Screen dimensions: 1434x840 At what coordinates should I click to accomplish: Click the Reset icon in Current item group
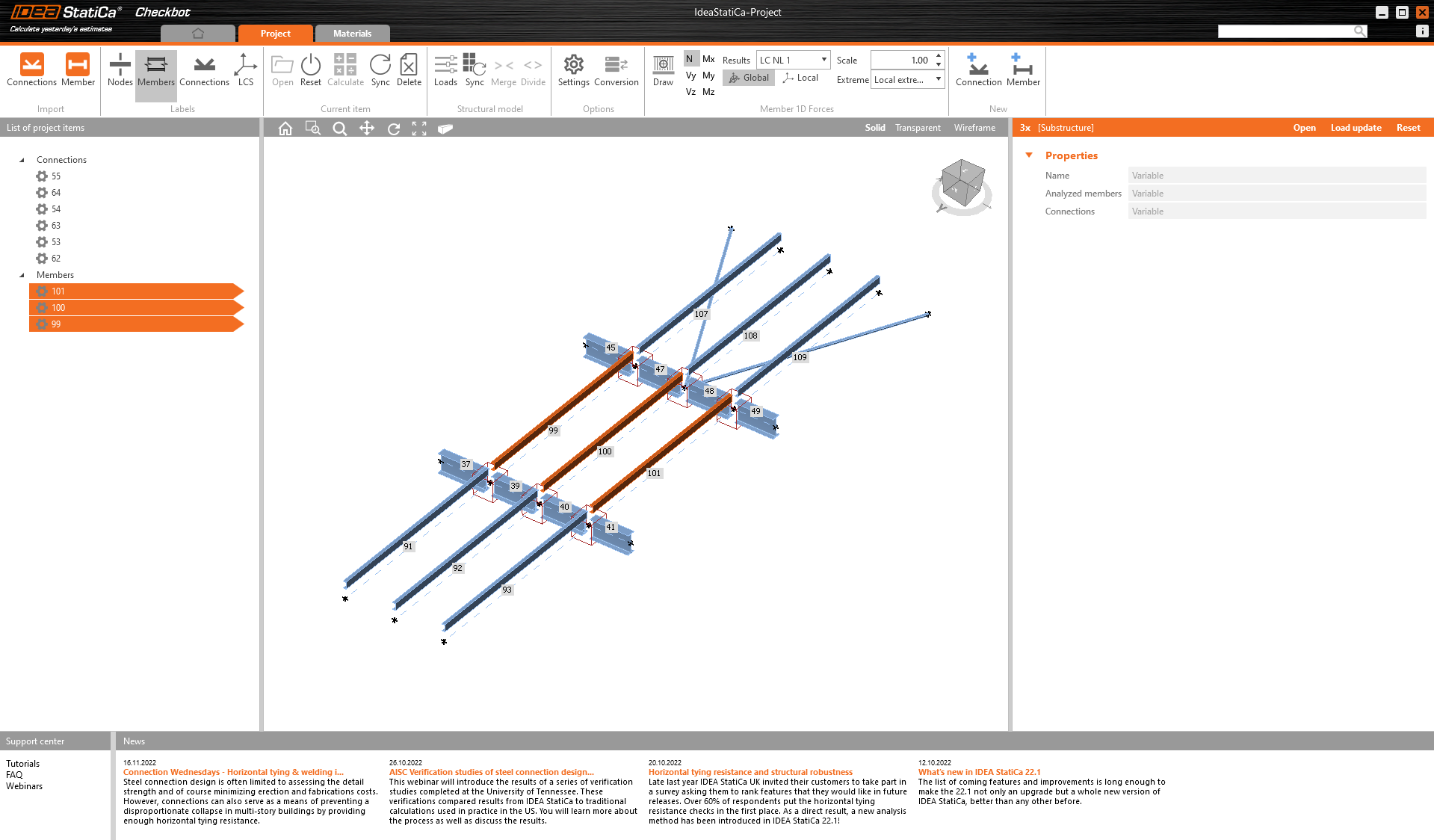click(310, 65)
